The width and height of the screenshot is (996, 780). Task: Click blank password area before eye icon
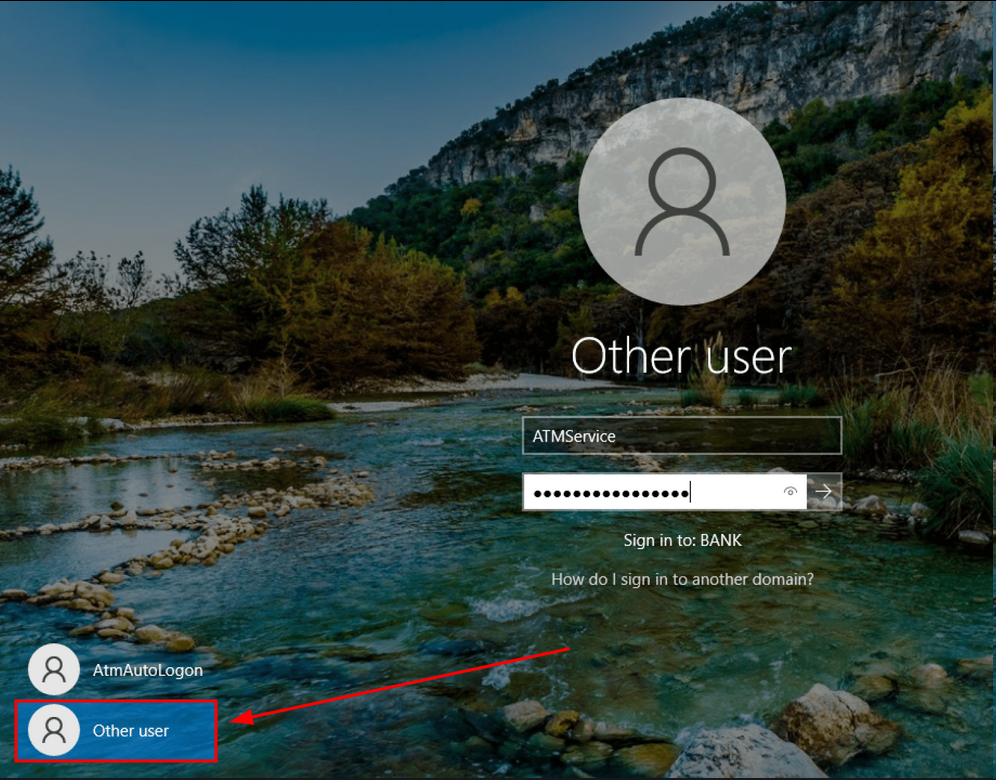[x=734, y=492]
